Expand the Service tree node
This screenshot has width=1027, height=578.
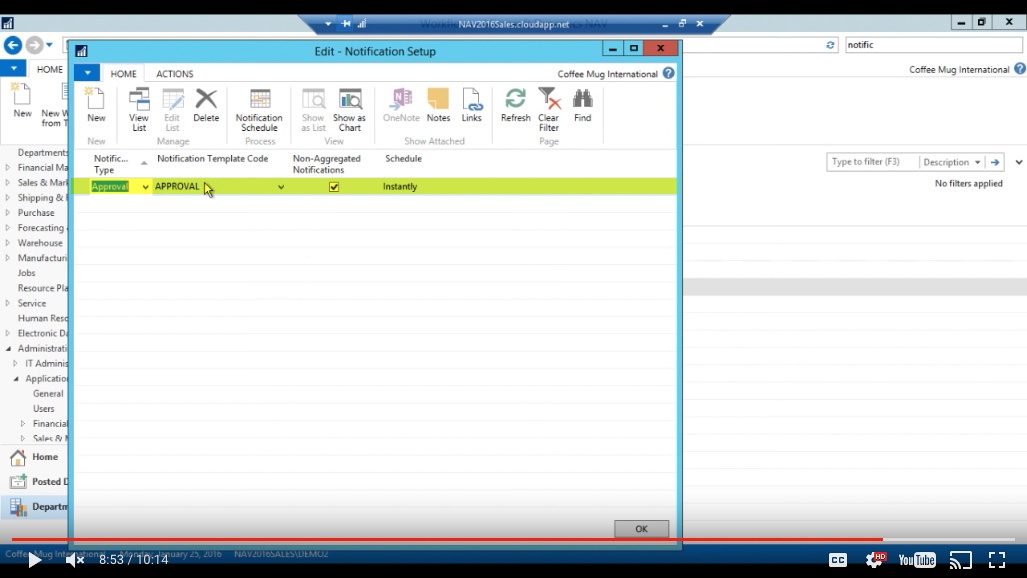pyautogui.click(x=8, y=303)
